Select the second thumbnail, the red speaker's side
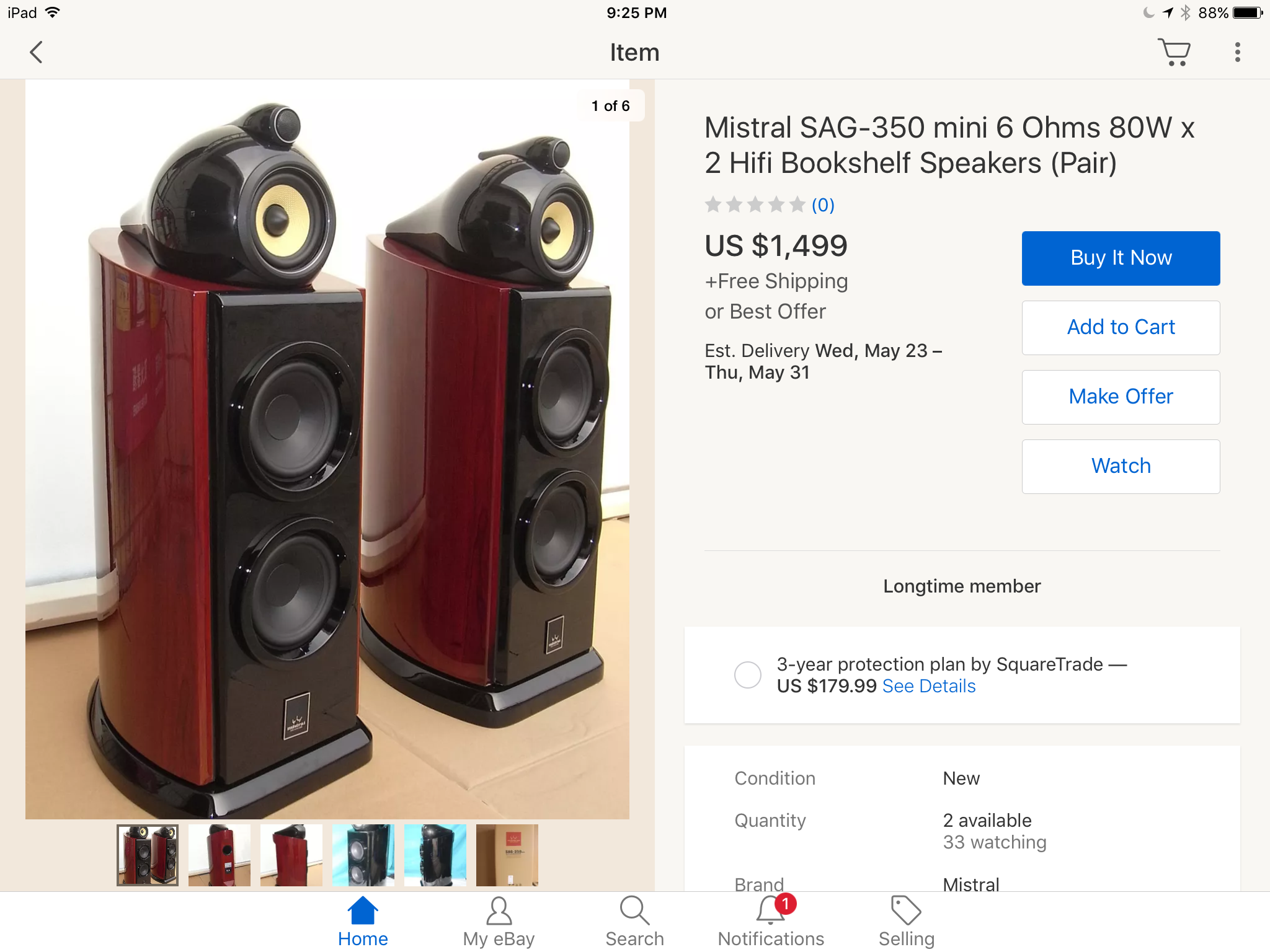Image resolution: width=1270 pixels, height=952 pixels. pyautogui.click(x=220, y=855)
